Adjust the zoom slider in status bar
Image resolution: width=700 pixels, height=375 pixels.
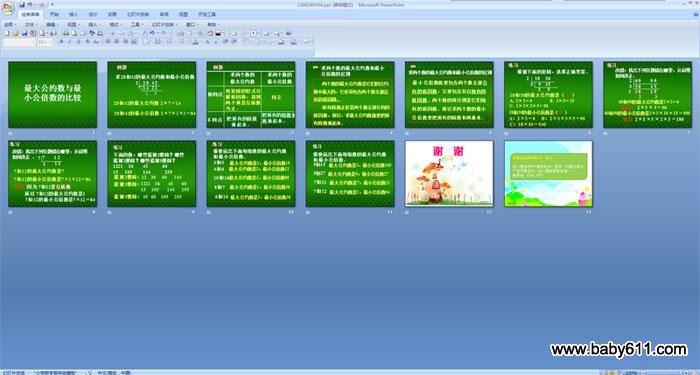tap(665, 372)
